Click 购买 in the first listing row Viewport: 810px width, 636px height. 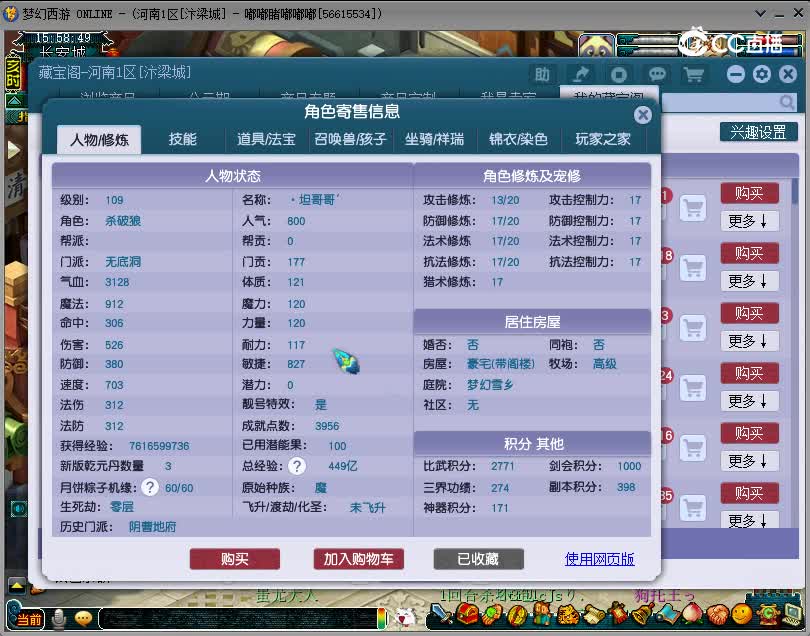click(750, 193)
